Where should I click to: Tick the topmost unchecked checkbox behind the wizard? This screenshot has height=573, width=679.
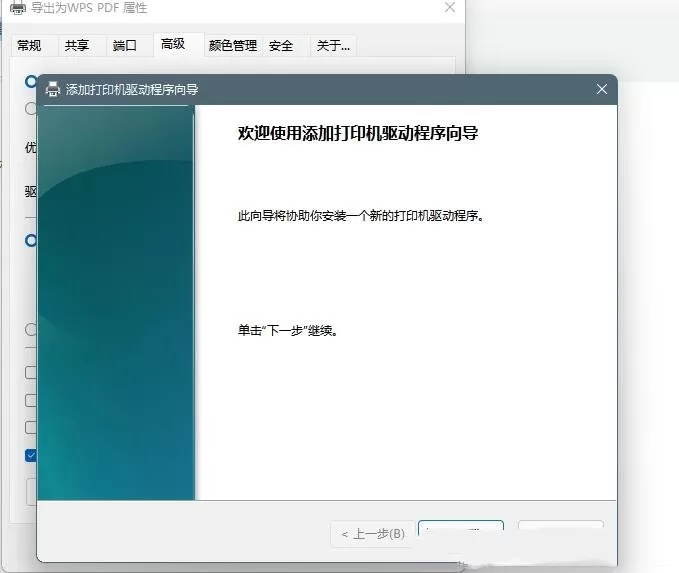point(31,372)
